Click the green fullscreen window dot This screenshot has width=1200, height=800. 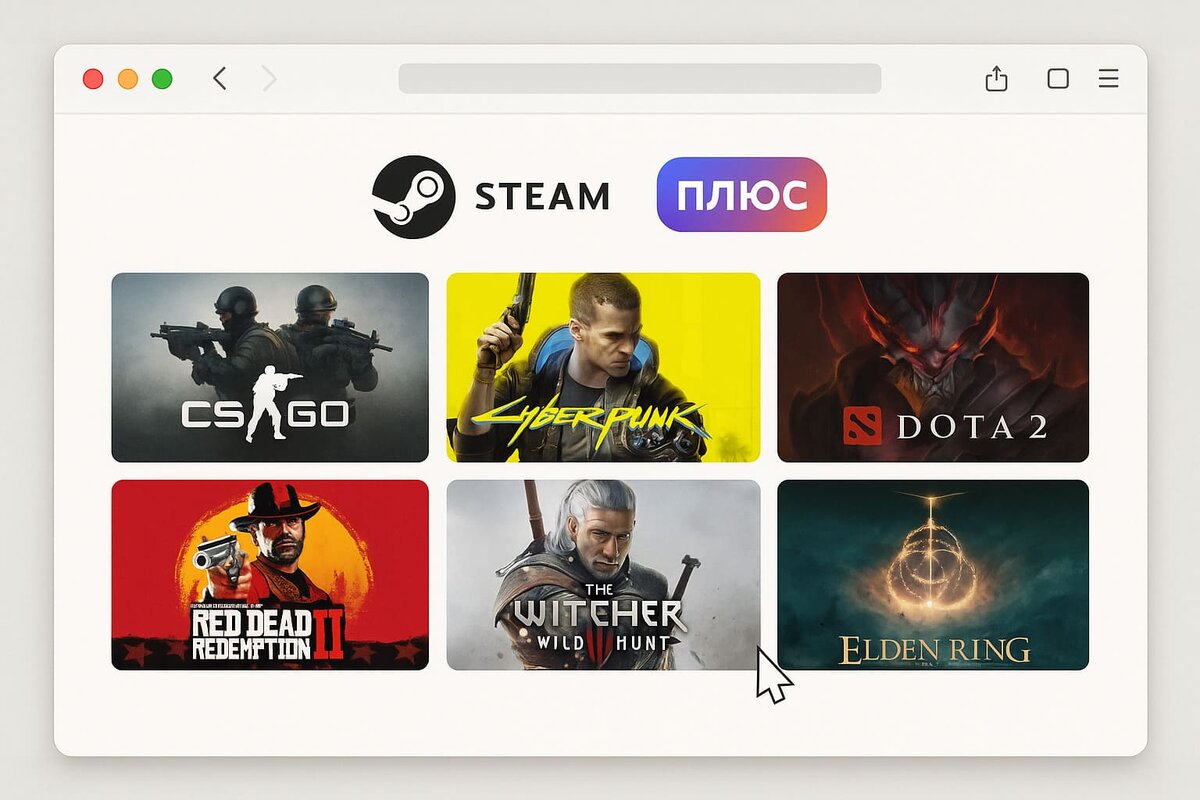[162, 79]
